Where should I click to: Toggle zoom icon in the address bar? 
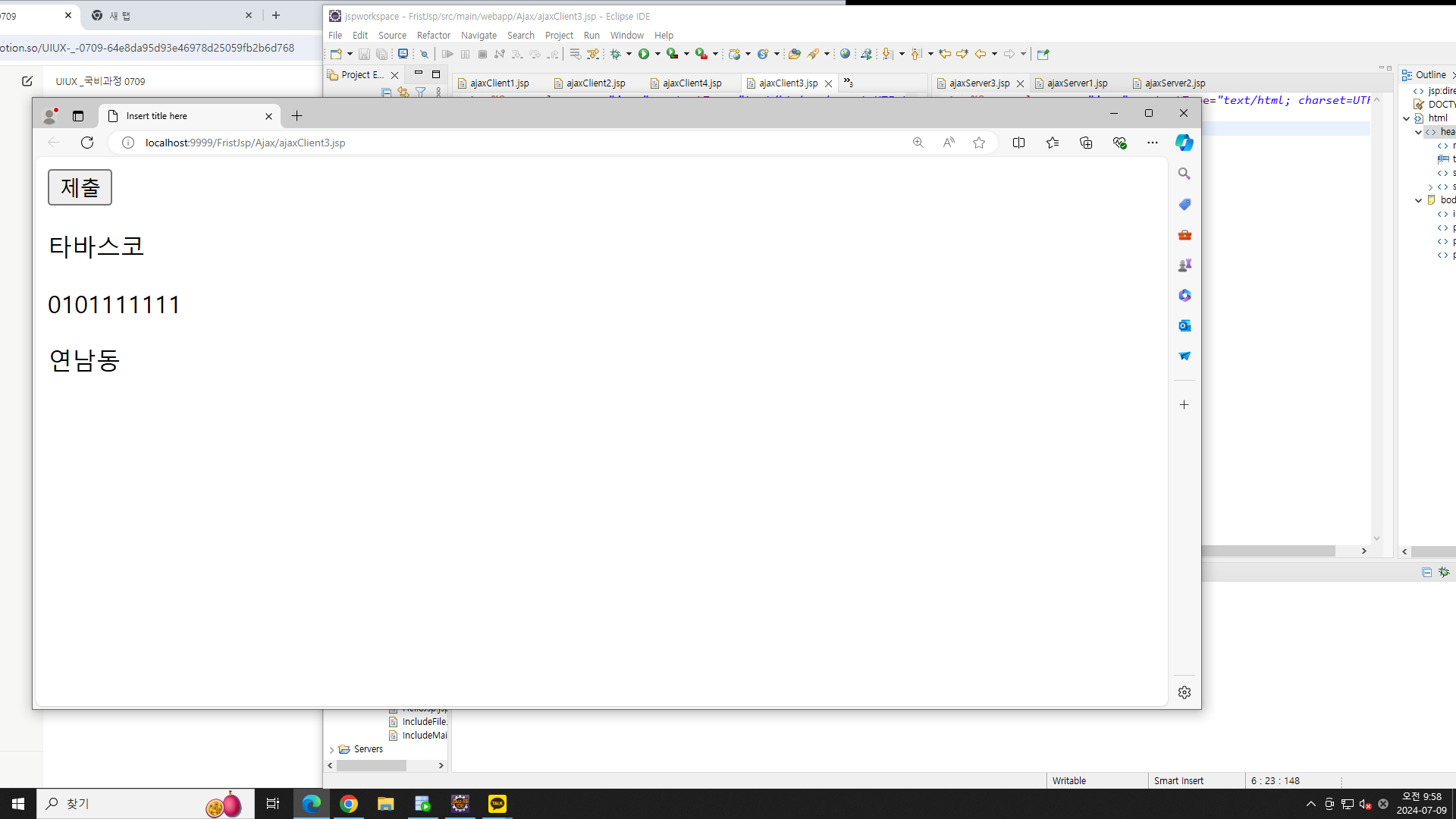918,143
